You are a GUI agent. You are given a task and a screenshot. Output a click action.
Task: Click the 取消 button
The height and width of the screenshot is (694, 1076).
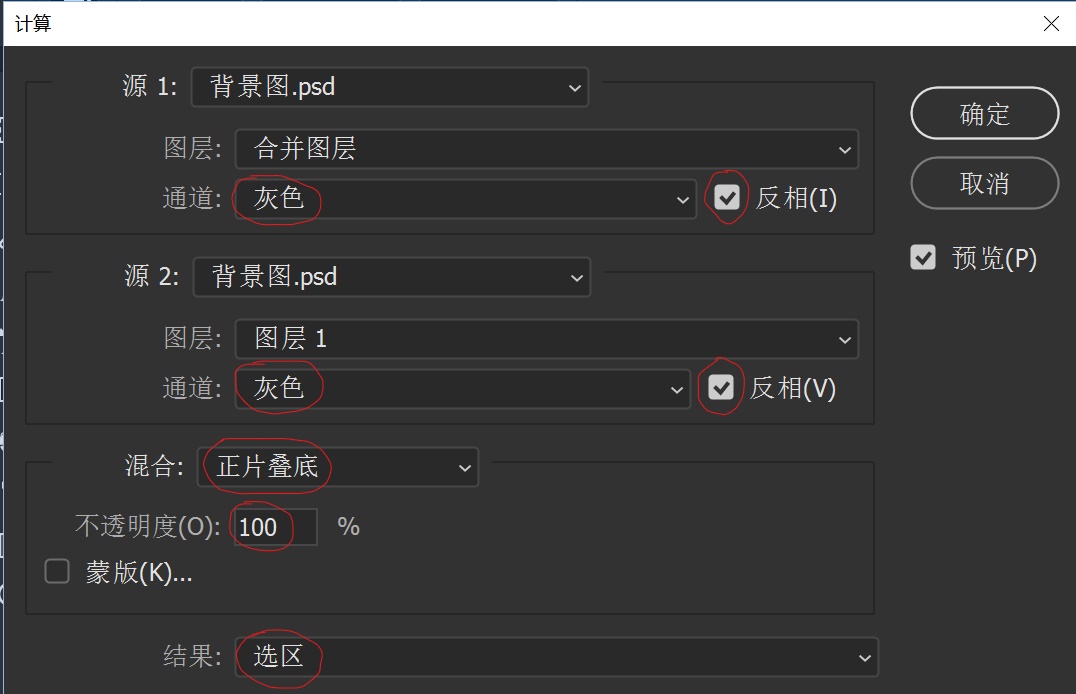click(985, 183)
